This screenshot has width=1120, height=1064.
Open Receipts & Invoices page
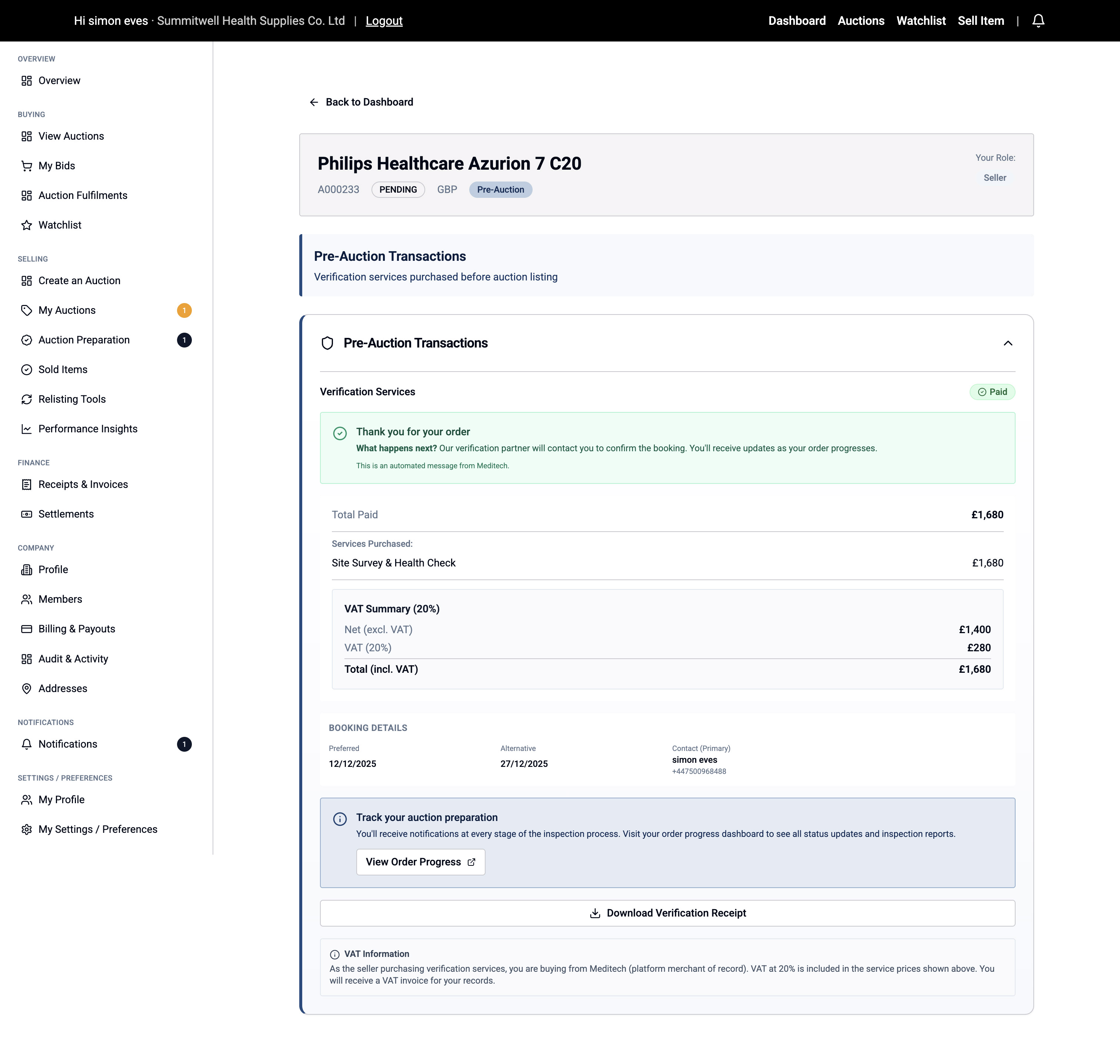coord(83,484)
